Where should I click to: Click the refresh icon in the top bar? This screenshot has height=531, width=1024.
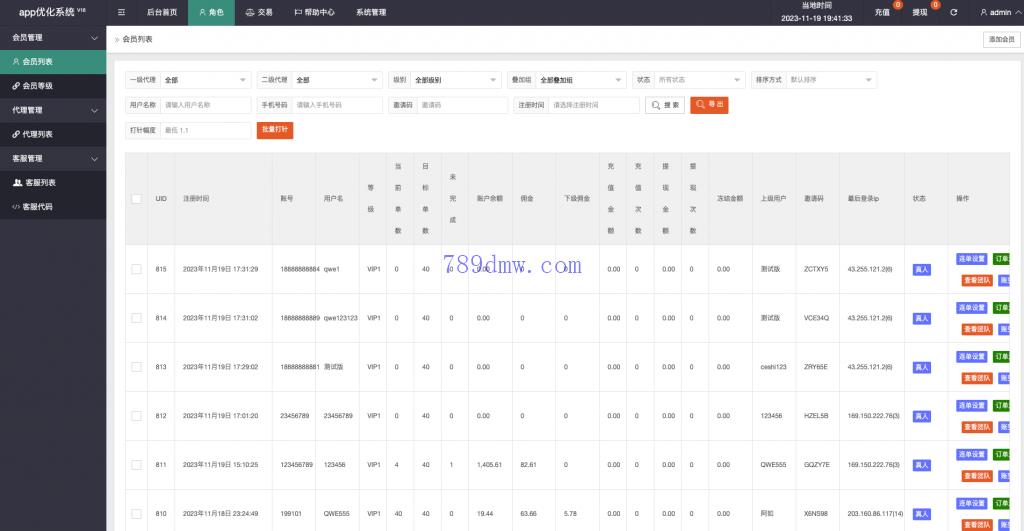pyautogui.click(x=953, y=13)
